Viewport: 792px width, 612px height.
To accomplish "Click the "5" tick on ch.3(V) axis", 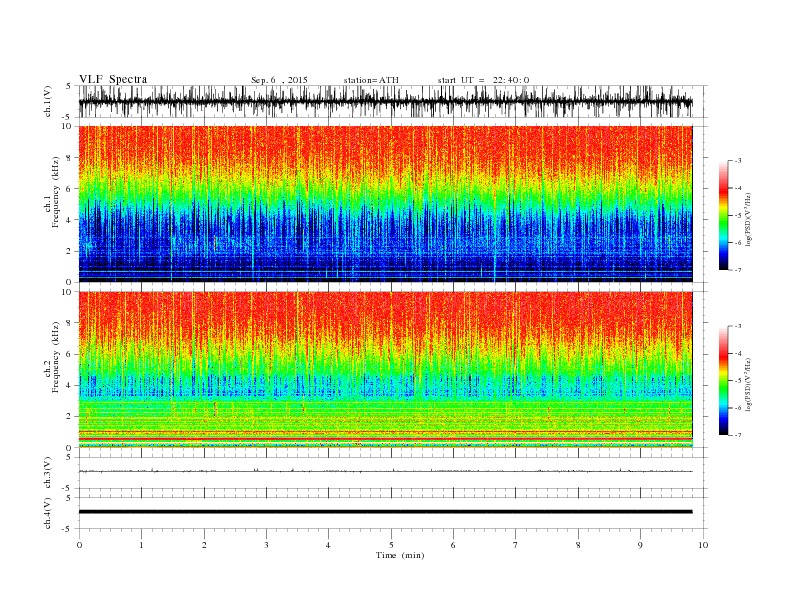I will click(69, 457).
